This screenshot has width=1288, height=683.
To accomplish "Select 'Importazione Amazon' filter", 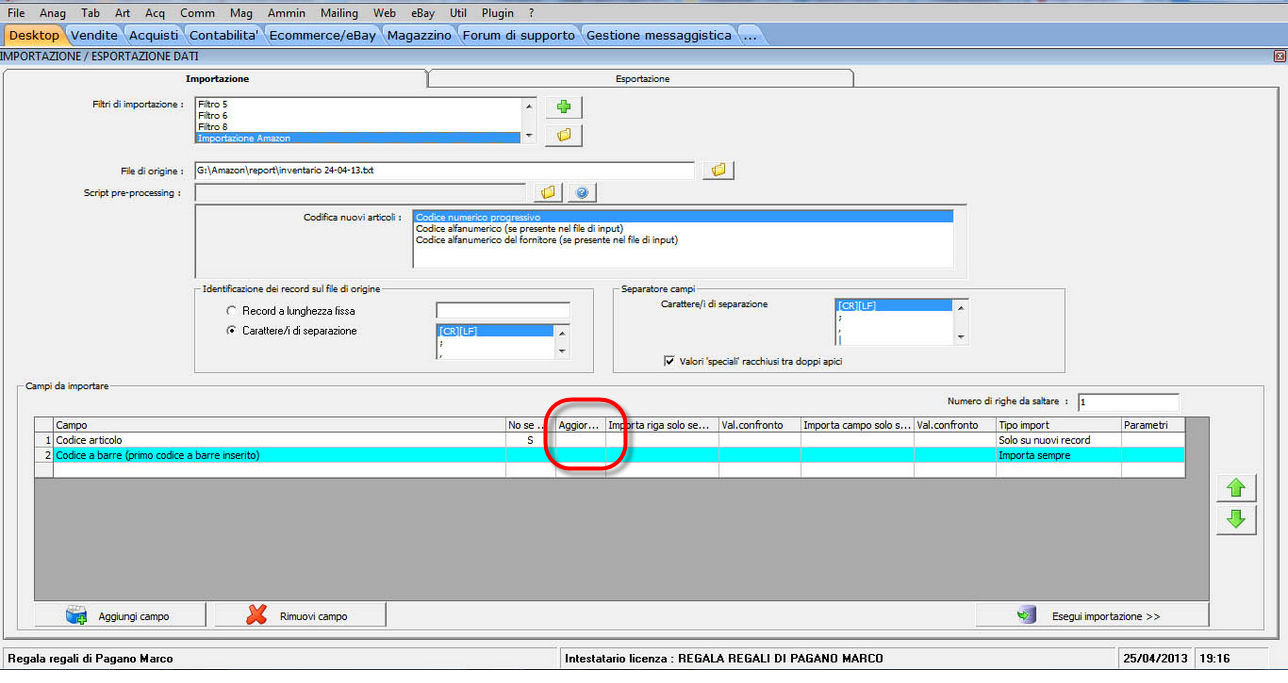I will click(x=358, y=138).
